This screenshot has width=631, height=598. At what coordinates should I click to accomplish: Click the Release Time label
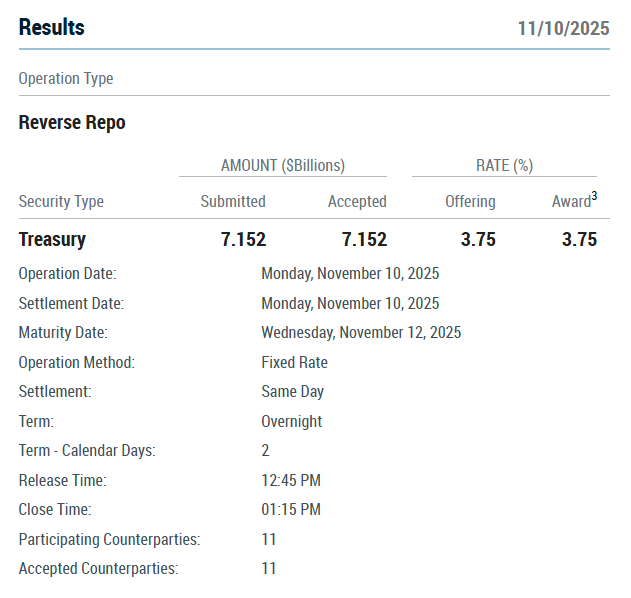click(x=63, y=480)
